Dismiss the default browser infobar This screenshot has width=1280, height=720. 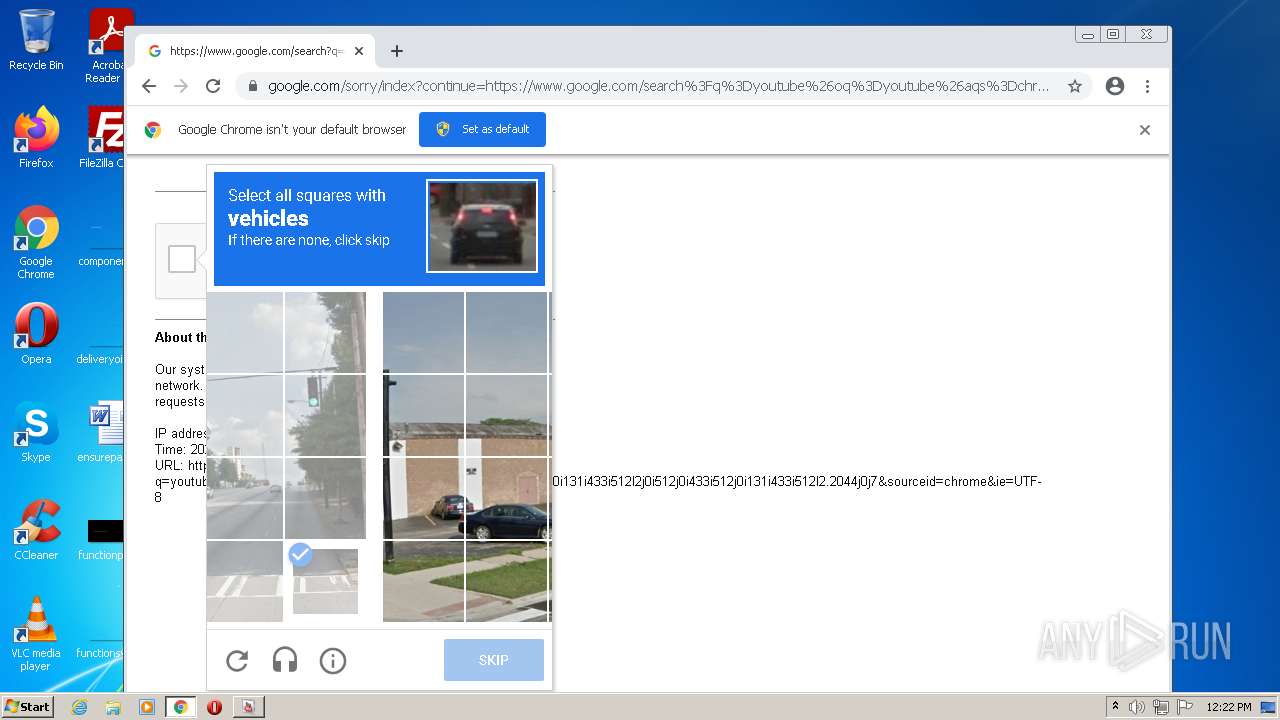click(1145, 130)
